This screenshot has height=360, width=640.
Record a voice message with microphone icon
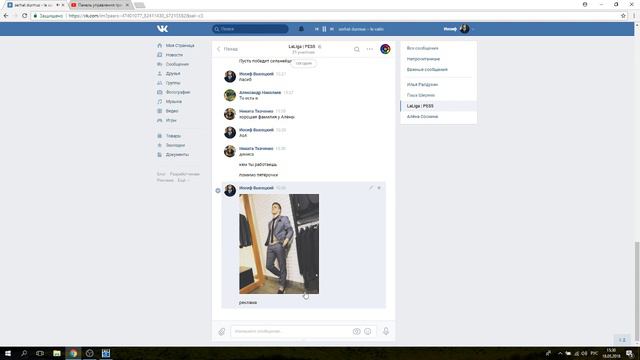[x=386, y=331]
